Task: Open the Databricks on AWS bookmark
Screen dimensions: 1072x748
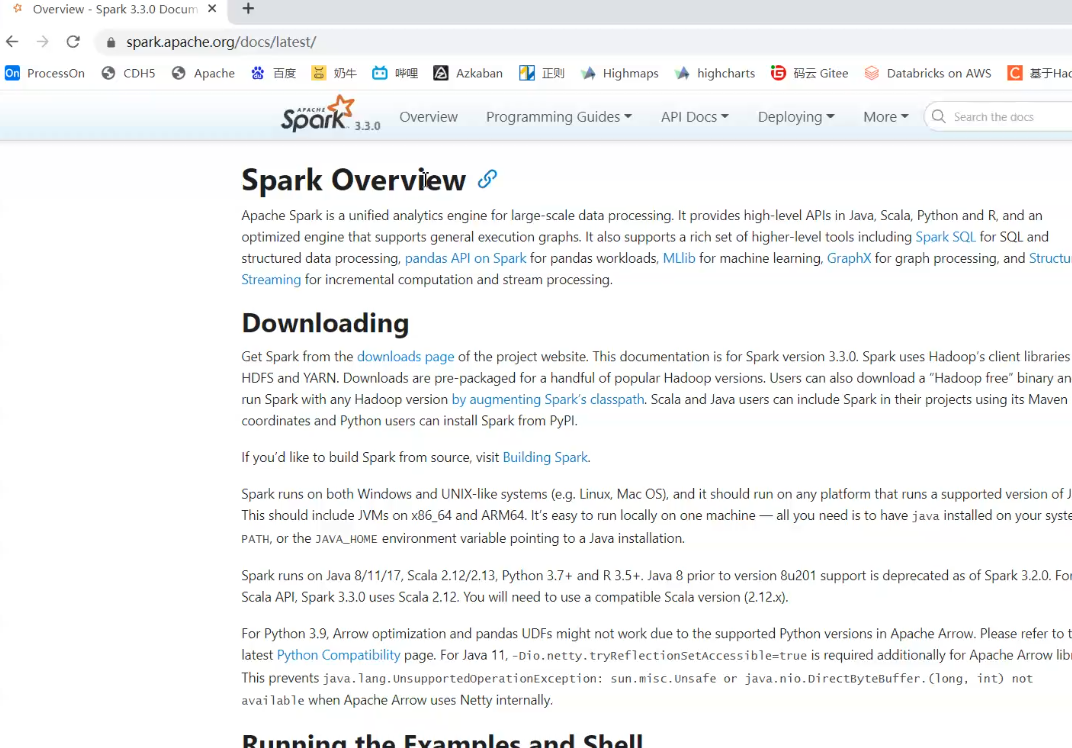Action: coord(928,73)
